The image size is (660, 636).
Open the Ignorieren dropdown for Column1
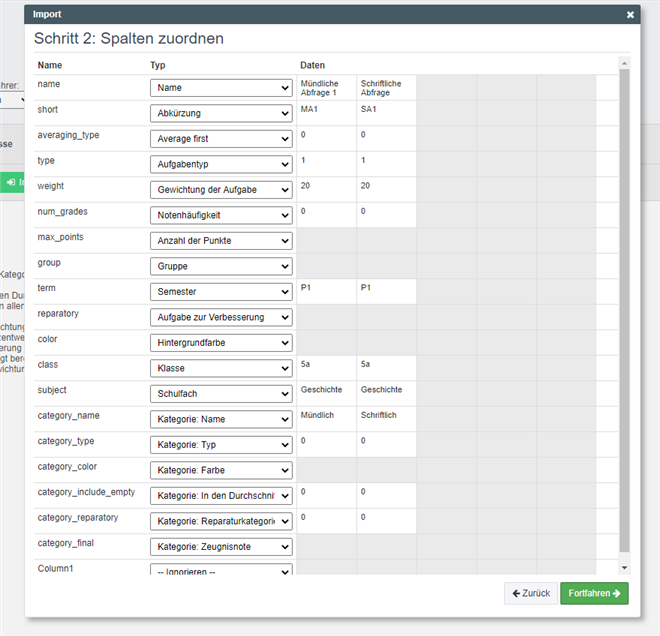click(221, 571)
